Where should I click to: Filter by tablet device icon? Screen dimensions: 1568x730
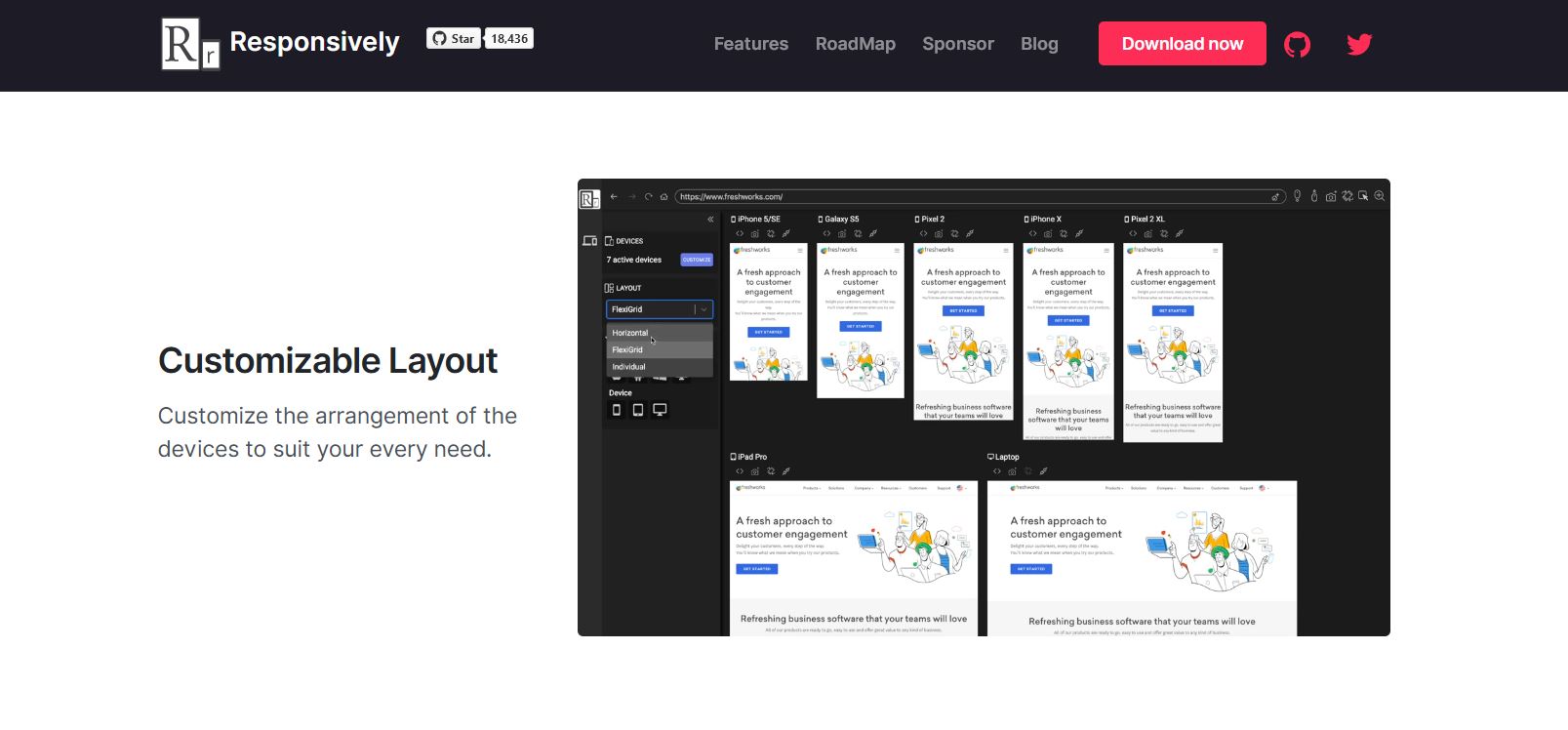[x=638, y=410]
